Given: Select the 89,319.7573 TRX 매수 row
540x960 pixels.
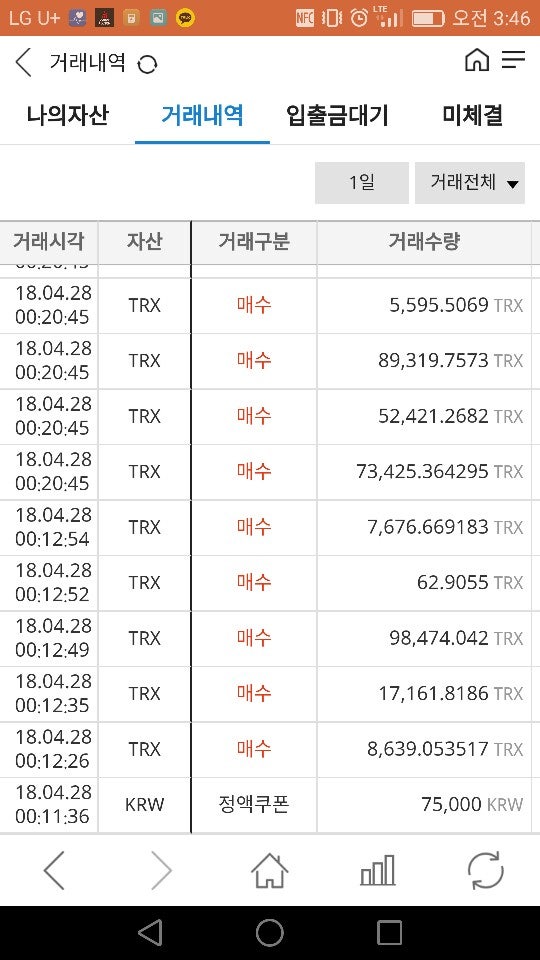Looking at the screenshot, I should (266, 361).
